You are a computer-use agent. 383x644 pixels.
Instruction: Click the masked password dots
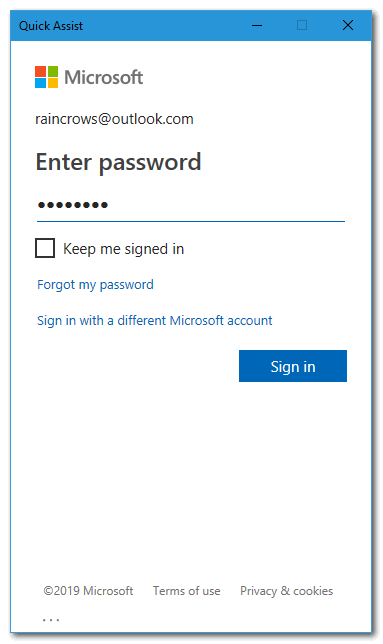pos(73,205)
